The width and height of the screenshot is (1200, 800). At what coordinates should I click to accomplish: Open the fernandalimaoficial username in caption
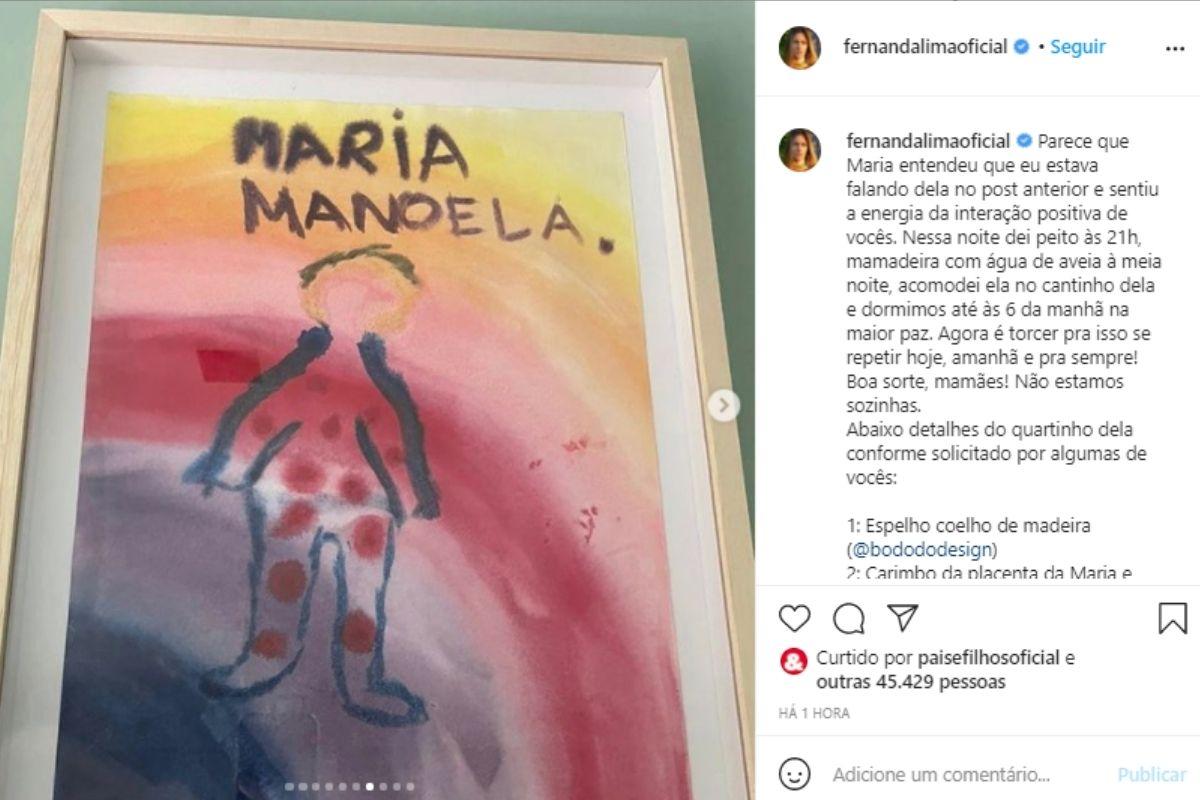point(928,141)
